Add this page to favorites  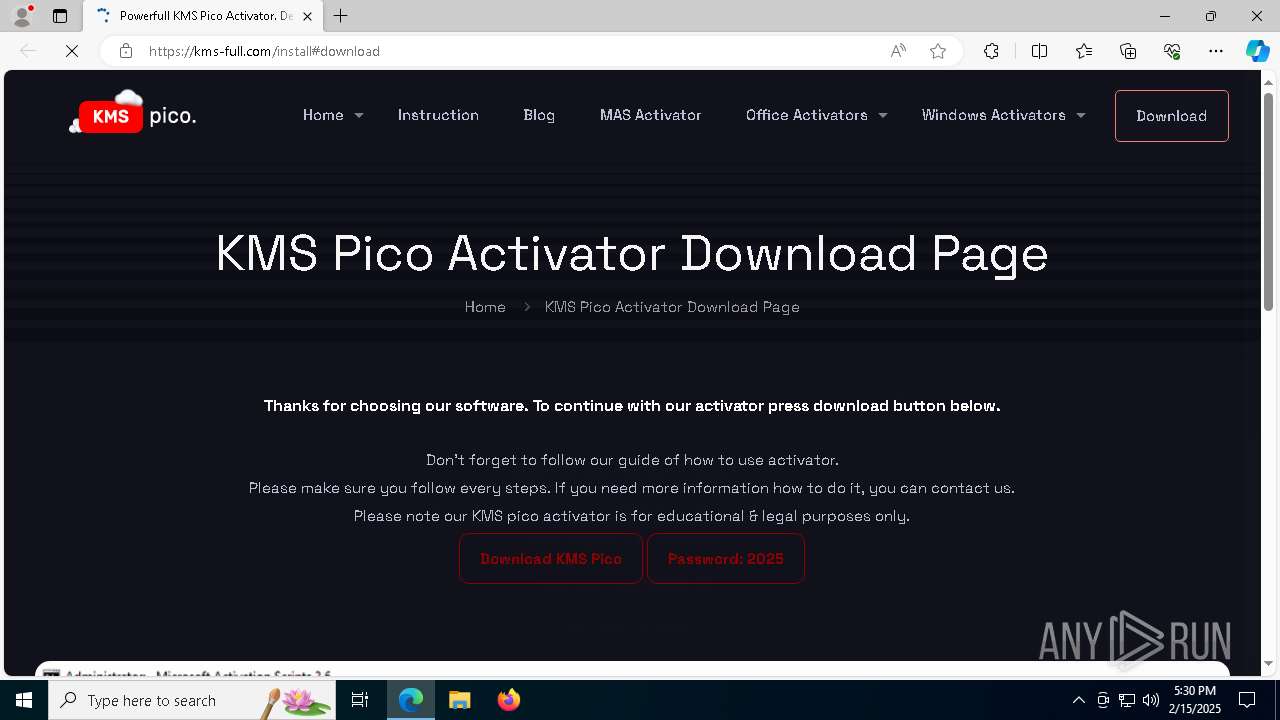[x=938, y=51]
